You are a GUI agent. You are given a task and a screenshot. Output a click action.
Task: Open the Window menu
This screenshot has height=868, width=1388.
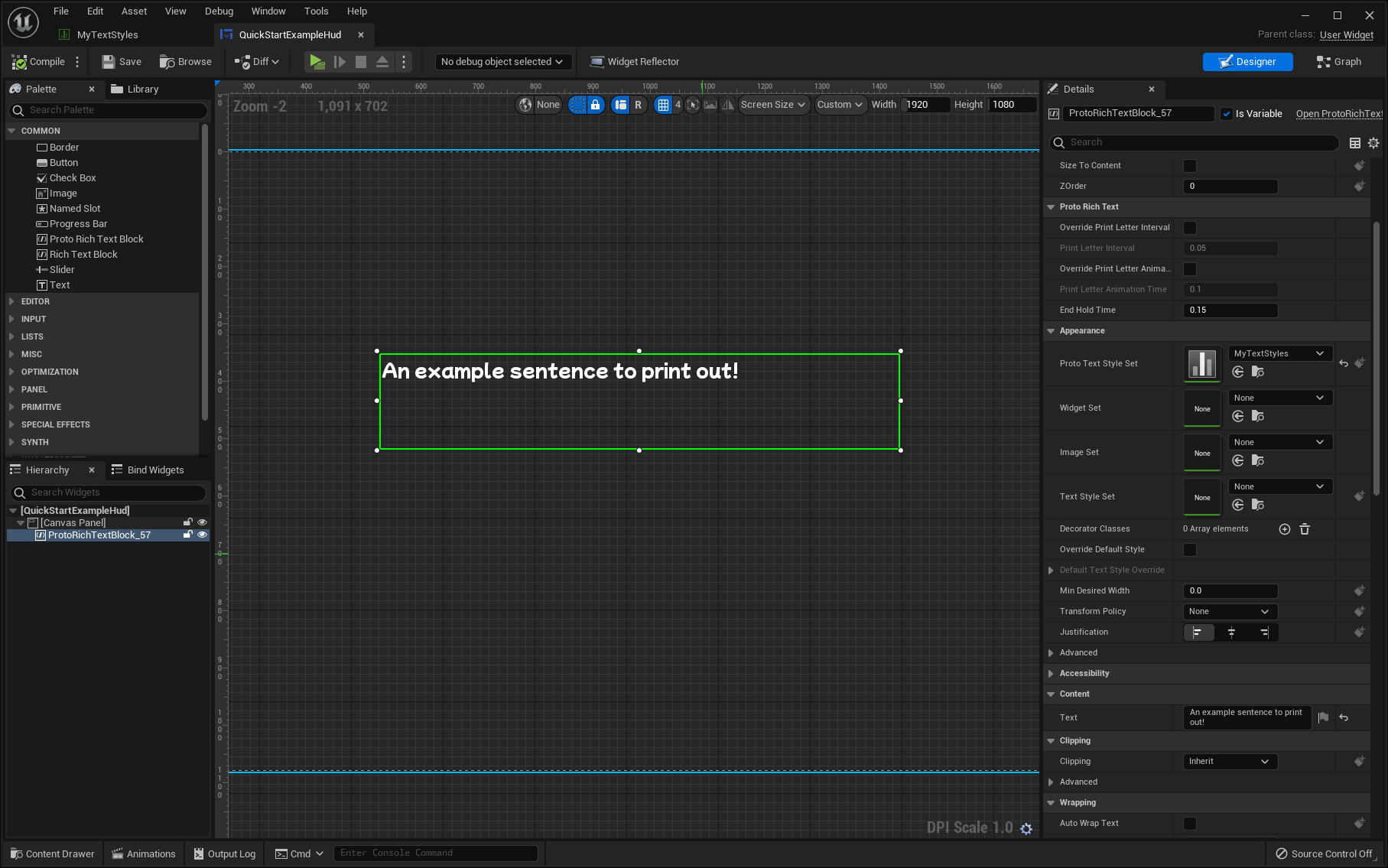[268, 11]
